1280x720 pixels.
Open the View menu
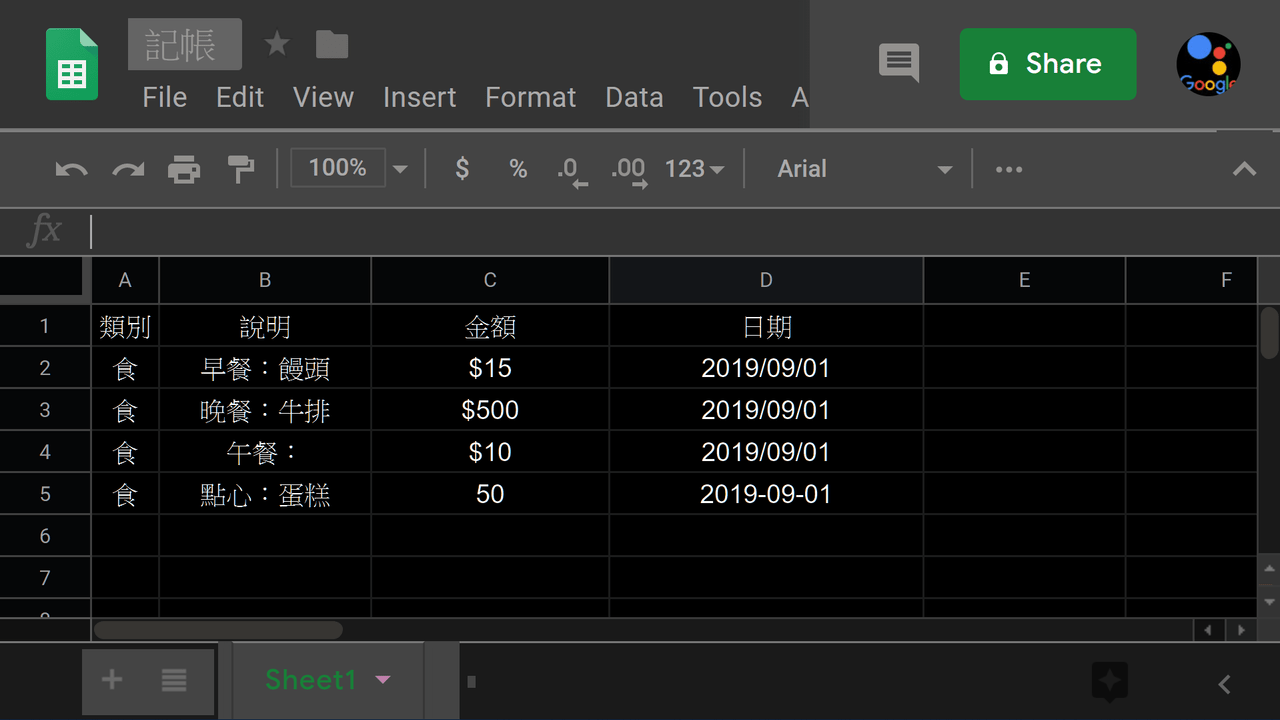point(323,97)
